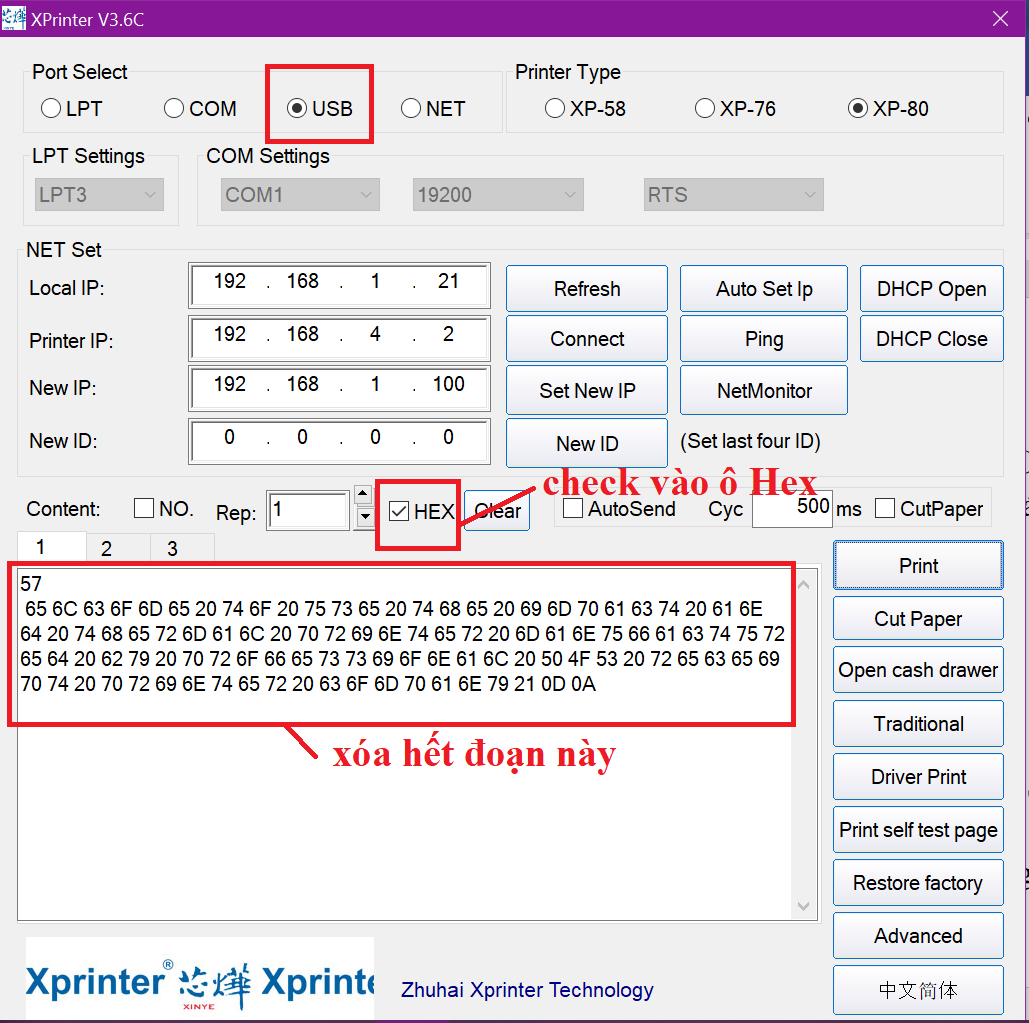This screenshot has height=1023, width=1029.
Task: Click the Refresh button
Action: click(x=587, y=289)
